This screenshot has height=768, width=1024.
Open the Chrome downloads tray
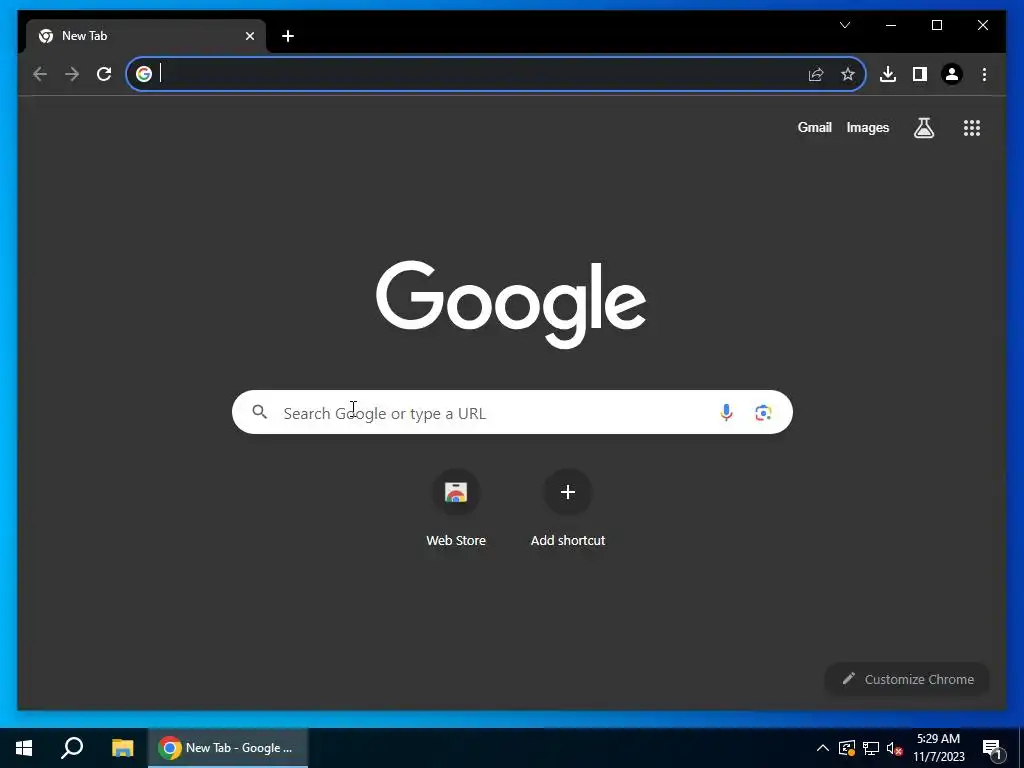pyautogui.click(x=888, y=74)
